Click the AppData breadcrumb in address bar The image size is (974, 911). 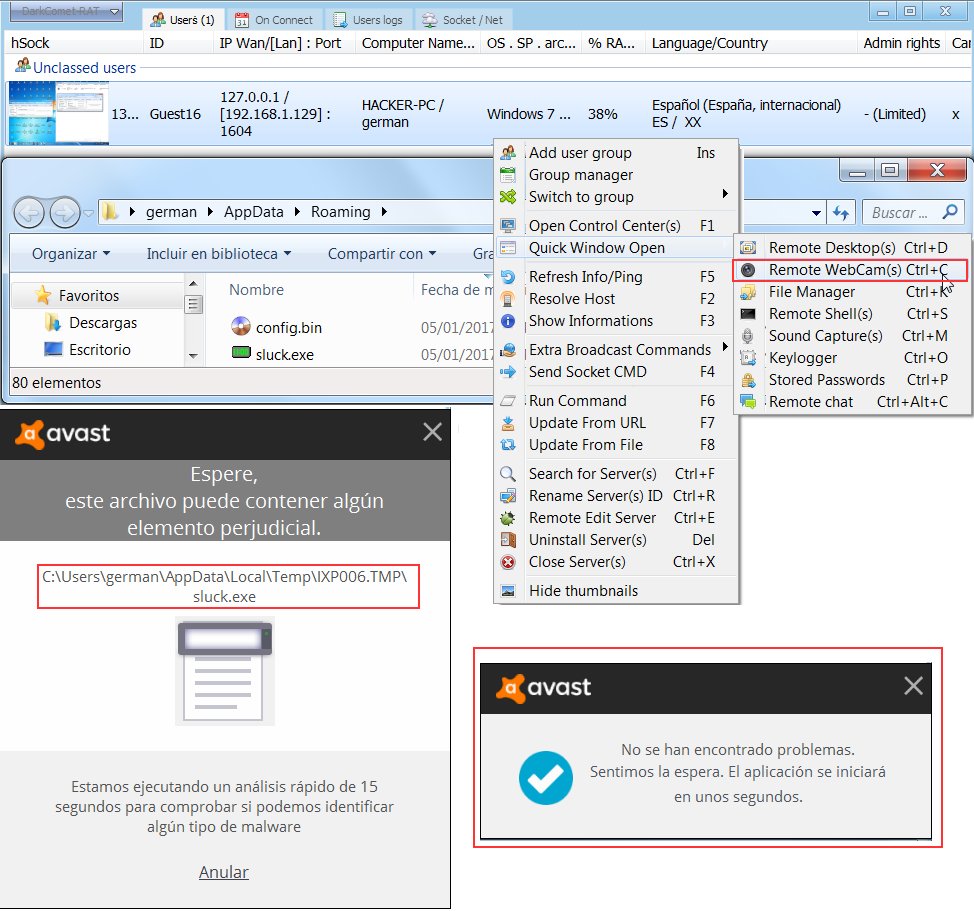(253, 212)
